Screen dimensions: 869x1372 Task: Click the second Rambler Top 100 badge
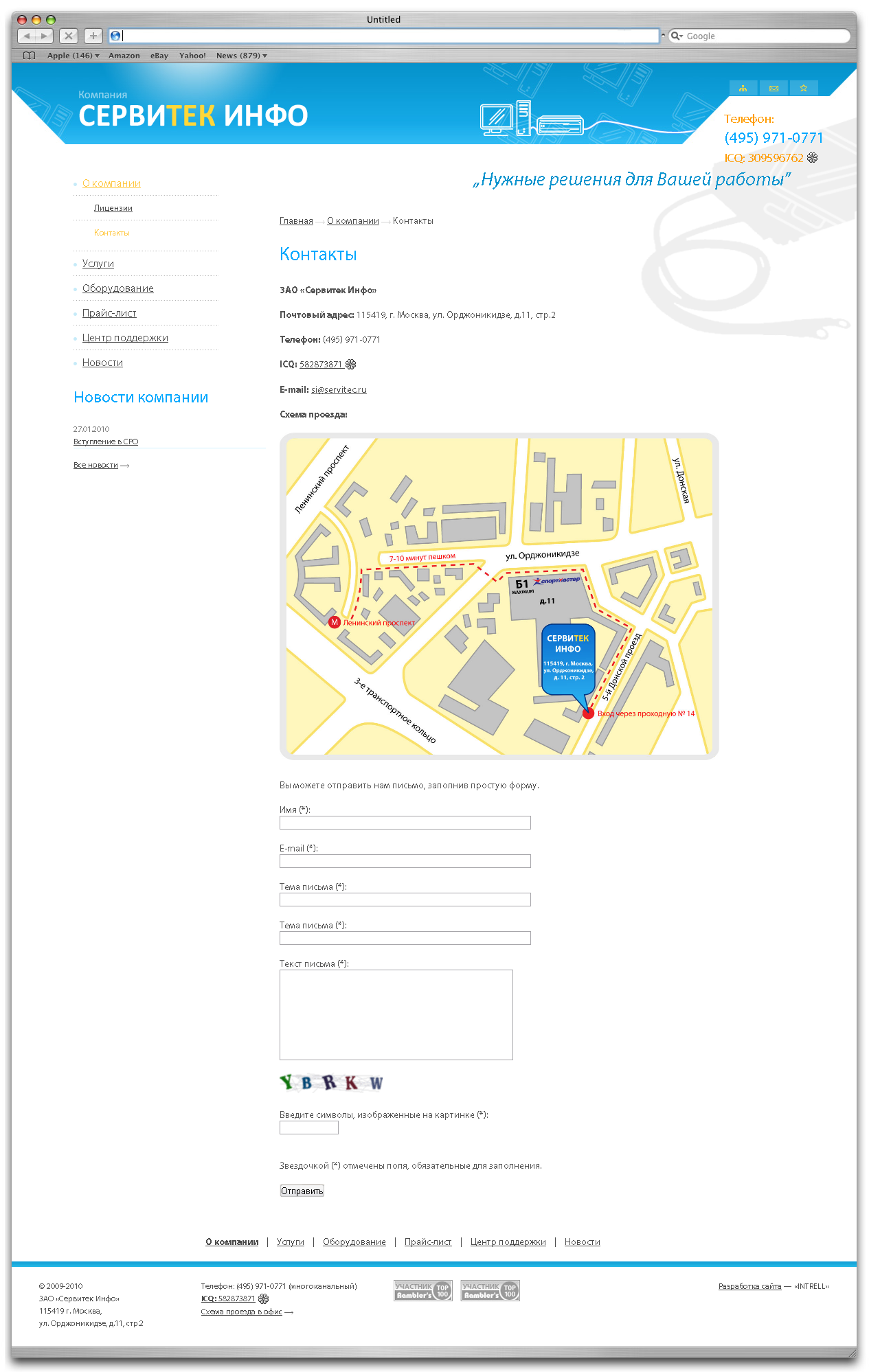click(490, 1291)
